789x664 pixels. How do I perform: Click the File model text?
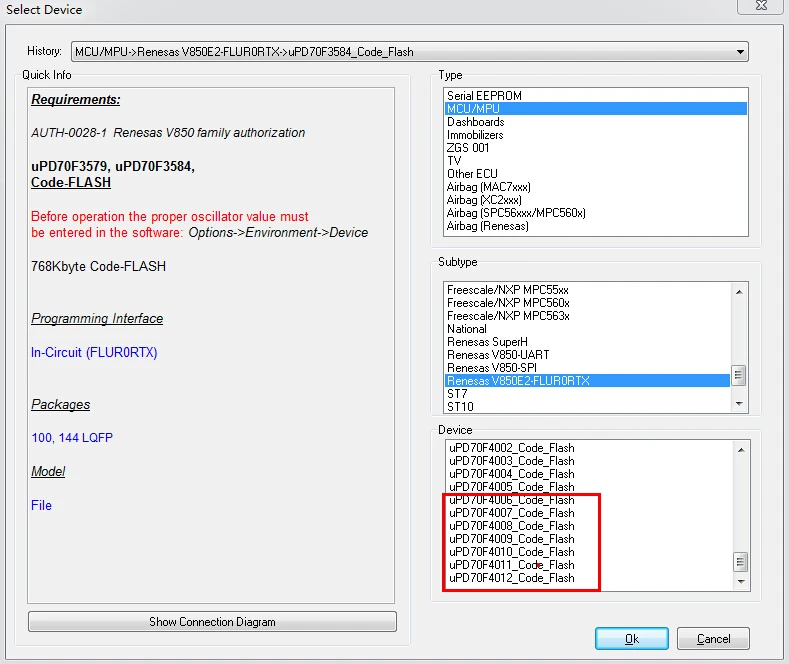pyautogui.click(x=41, y=505)
